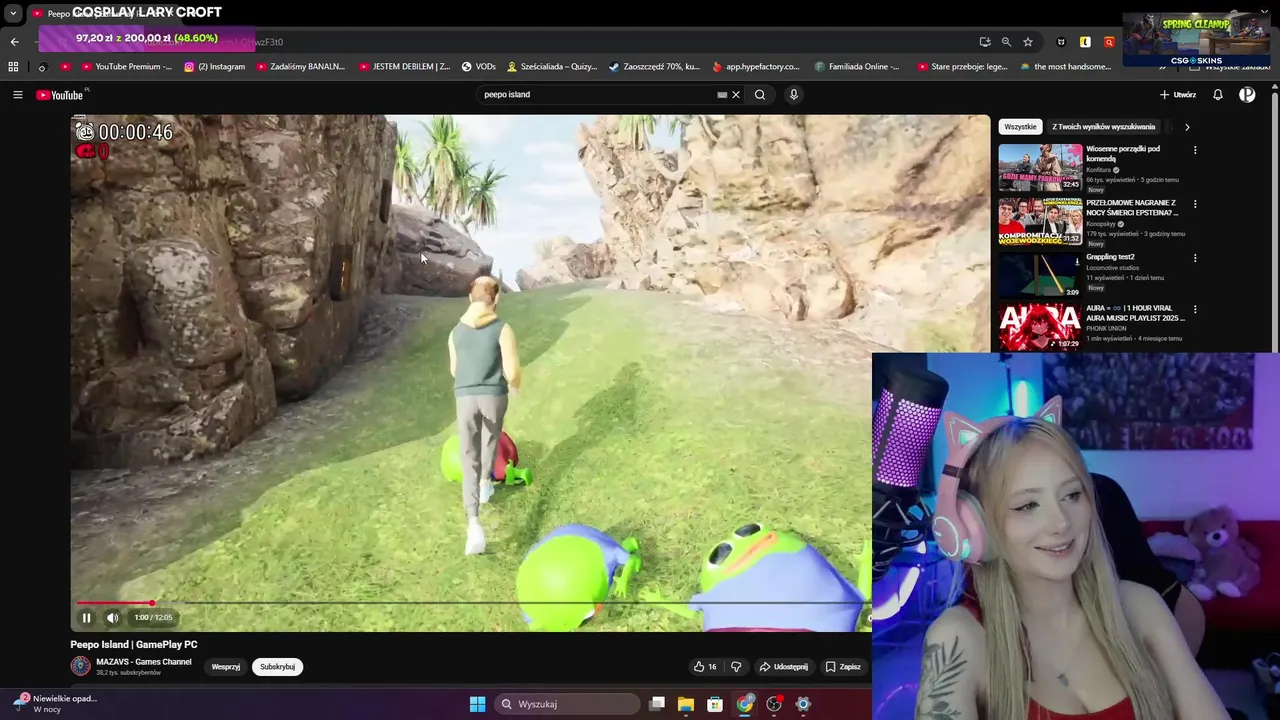
Task: Open the weather widget 'Niewielkie opad...'
Action: pyautogui.click(x=55, y=703)
